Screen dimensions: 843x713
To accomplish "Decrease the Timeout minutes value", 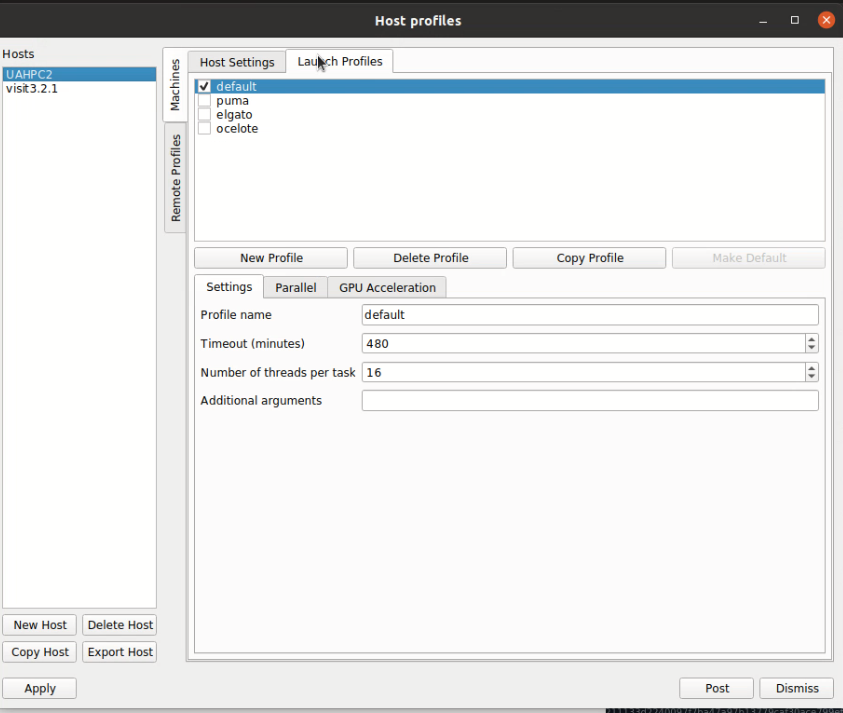I will coord(812,348).
